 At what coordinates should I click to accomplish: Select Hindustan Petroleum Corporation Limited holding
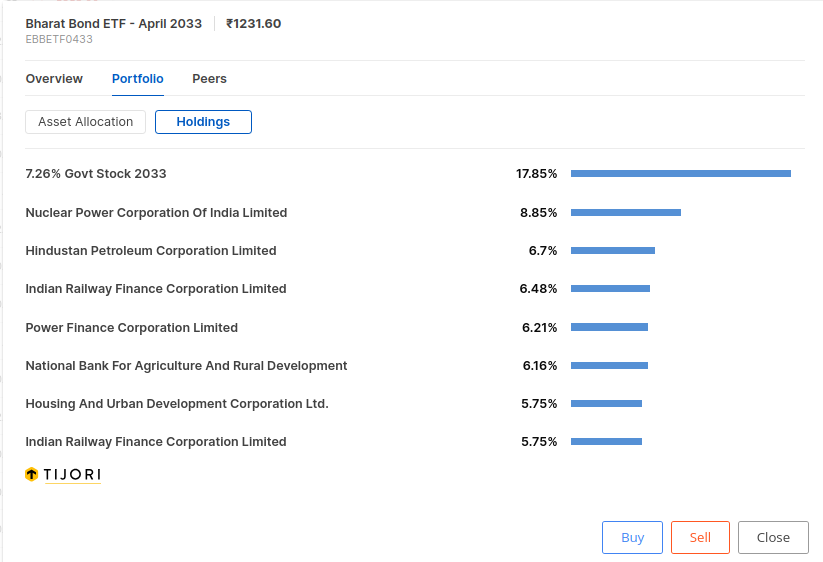point(151,251)
